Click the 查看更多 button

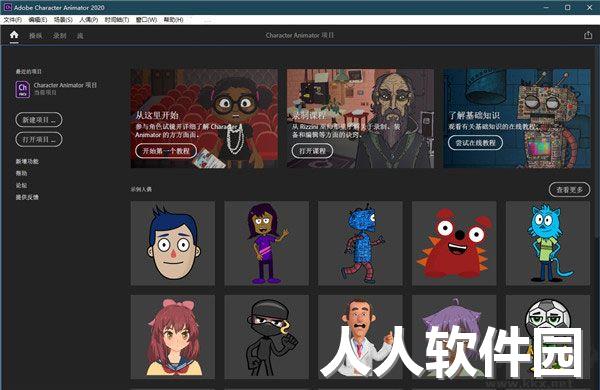coord(569,189)
